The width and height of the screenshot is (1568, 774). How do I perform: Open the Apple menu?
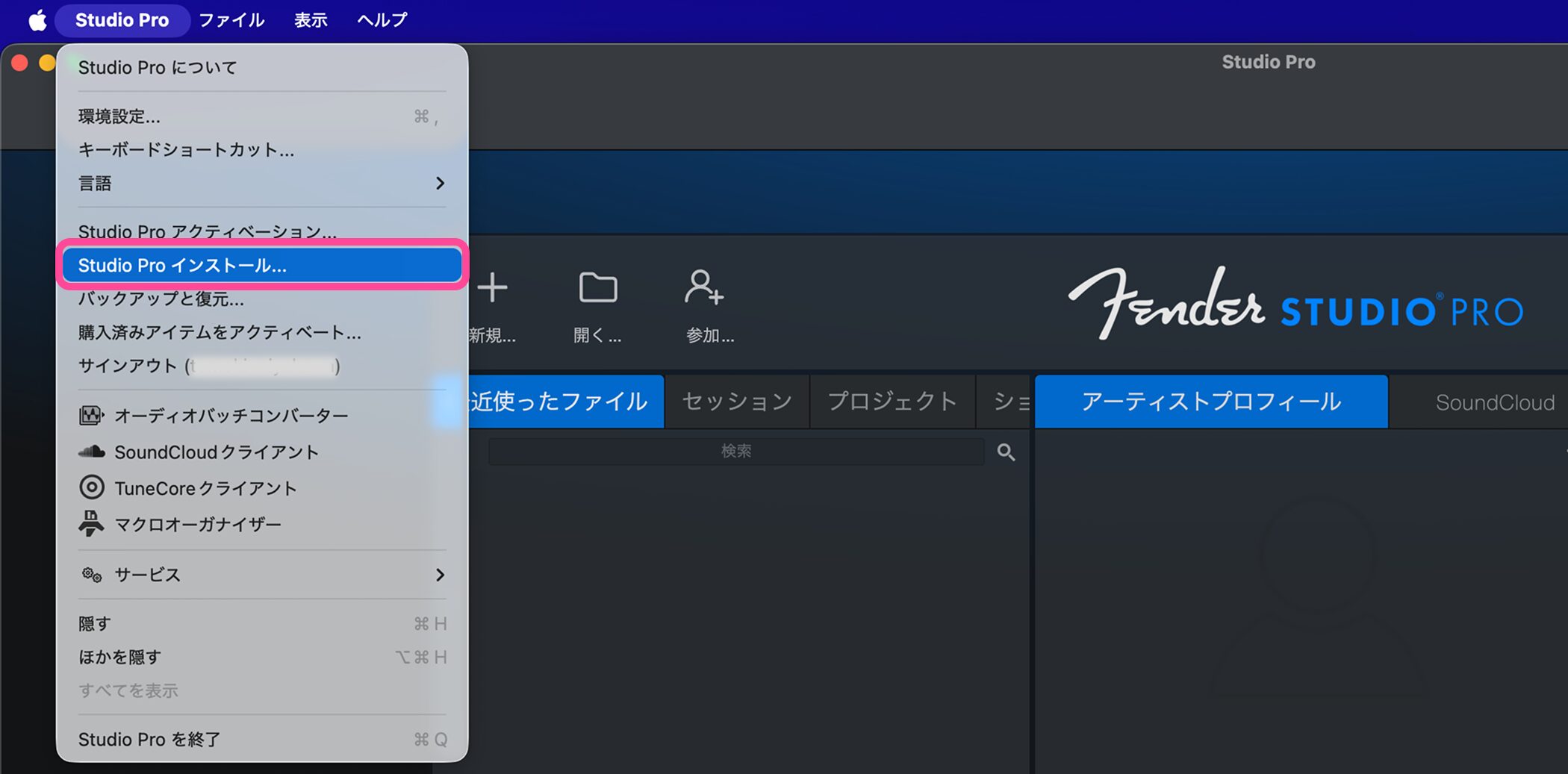37,20
